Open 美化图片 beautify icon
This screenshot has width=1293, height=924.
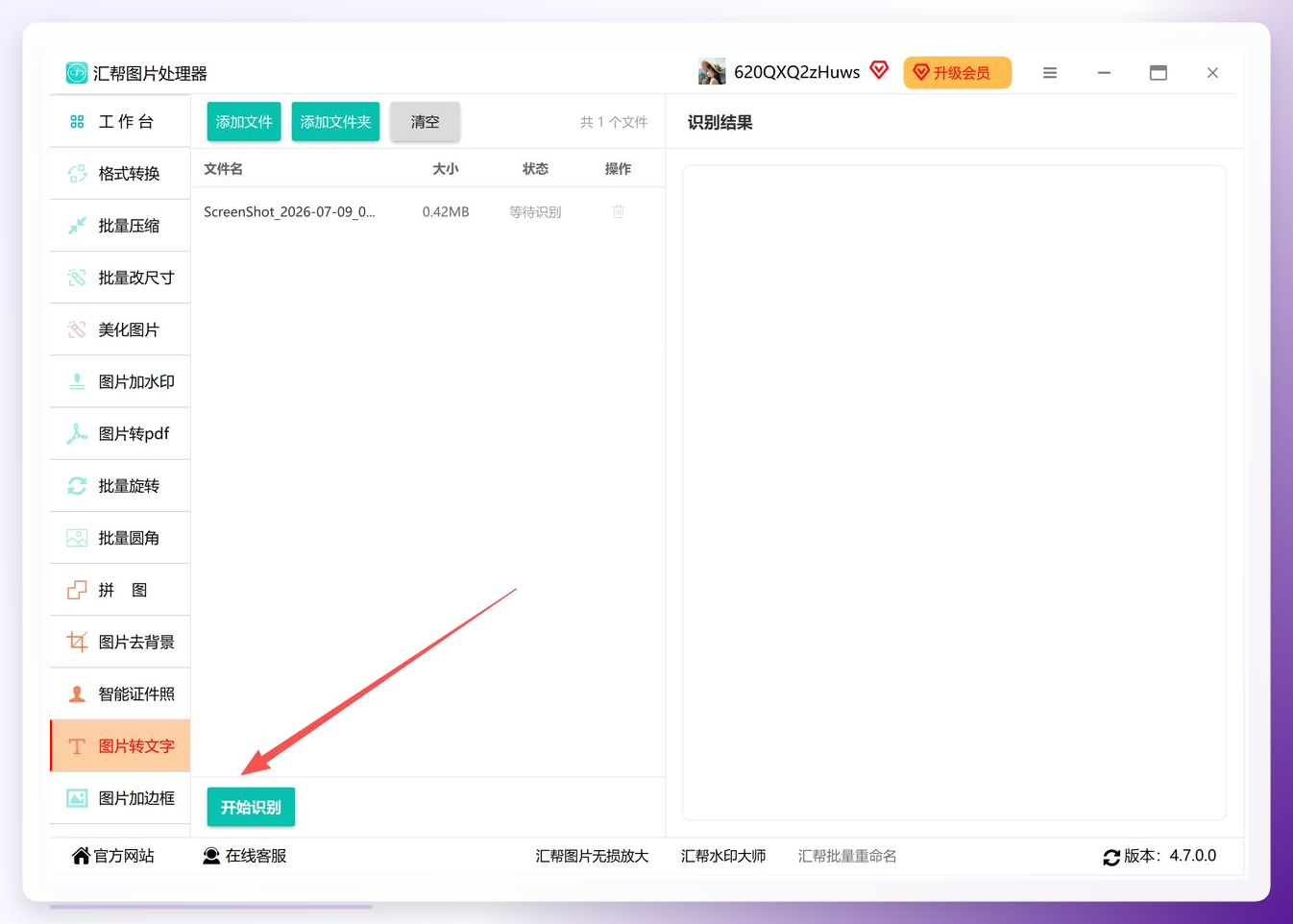coord(77,329)
